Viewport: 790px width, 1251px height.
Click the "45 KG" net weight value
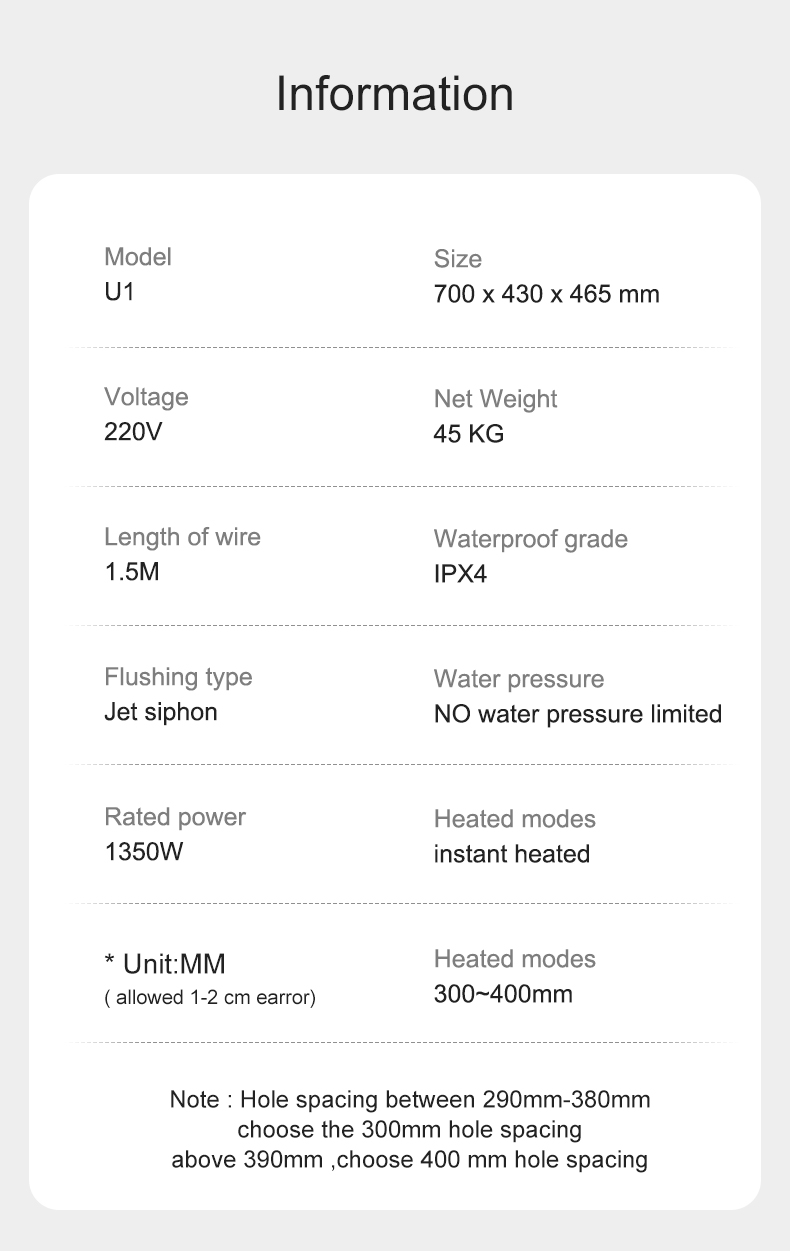[468, 434]
